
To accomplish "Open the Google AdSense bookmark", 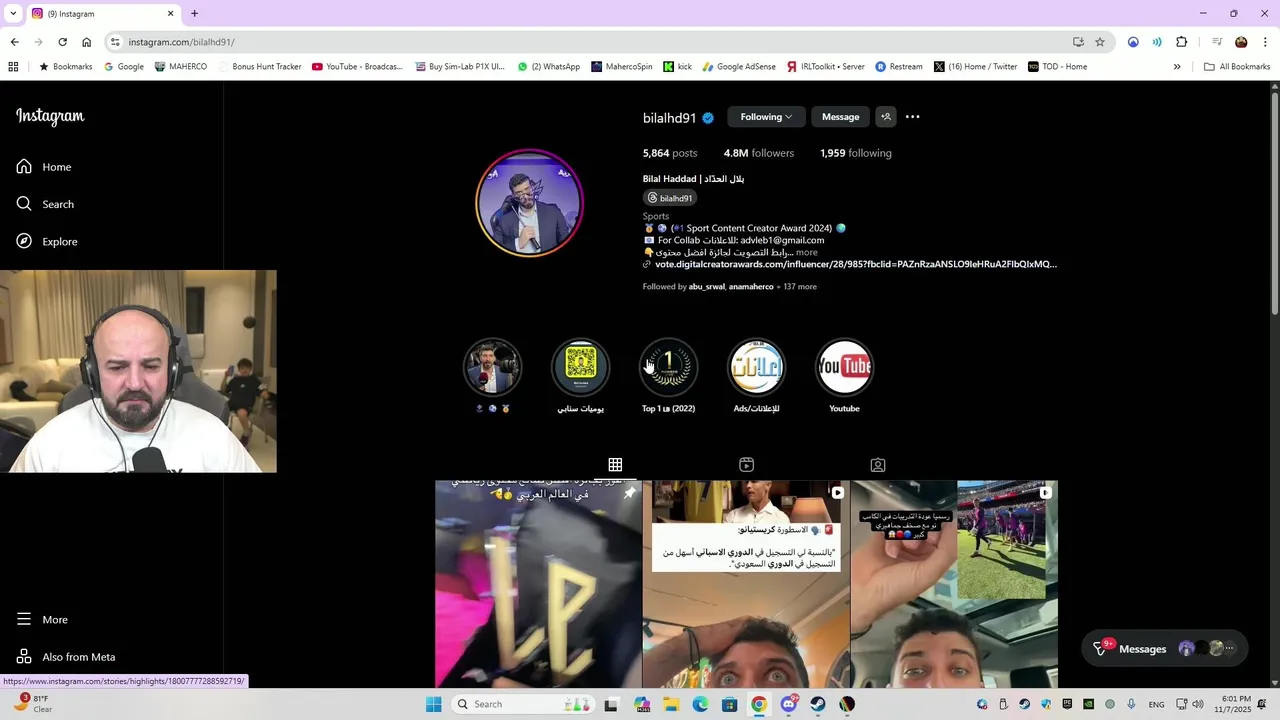I will click(x=739, y=67).
